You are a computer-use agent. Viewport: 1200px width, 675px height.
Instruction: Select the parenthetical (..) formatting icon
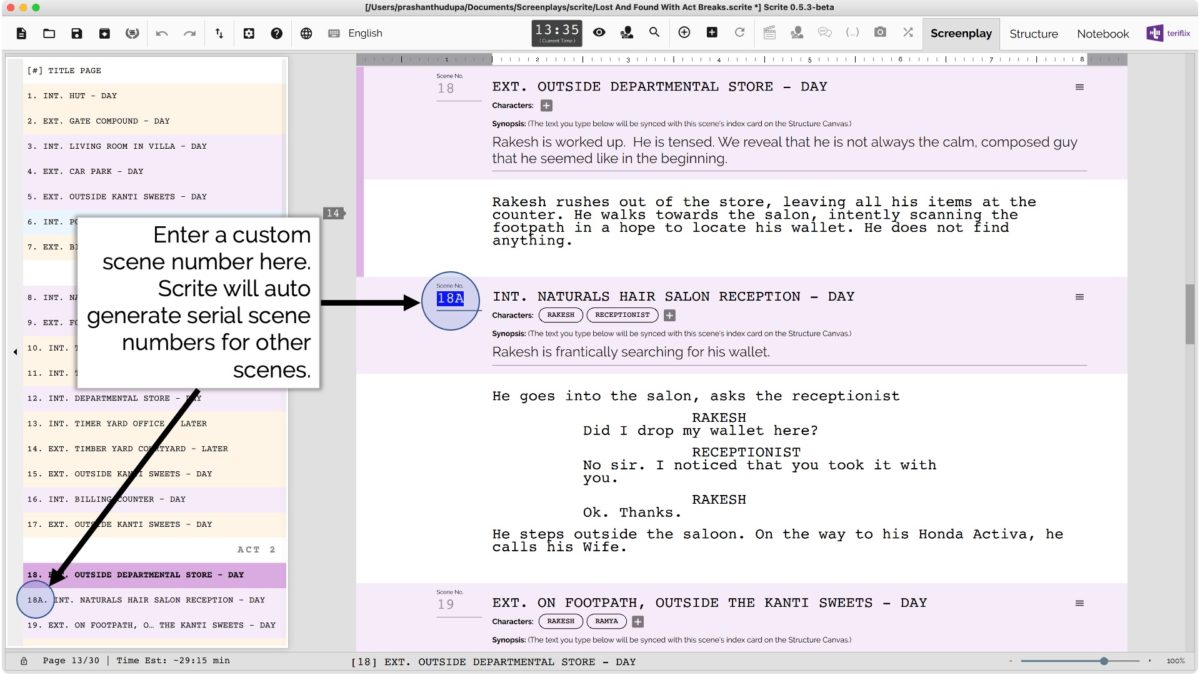click(851, 33)
